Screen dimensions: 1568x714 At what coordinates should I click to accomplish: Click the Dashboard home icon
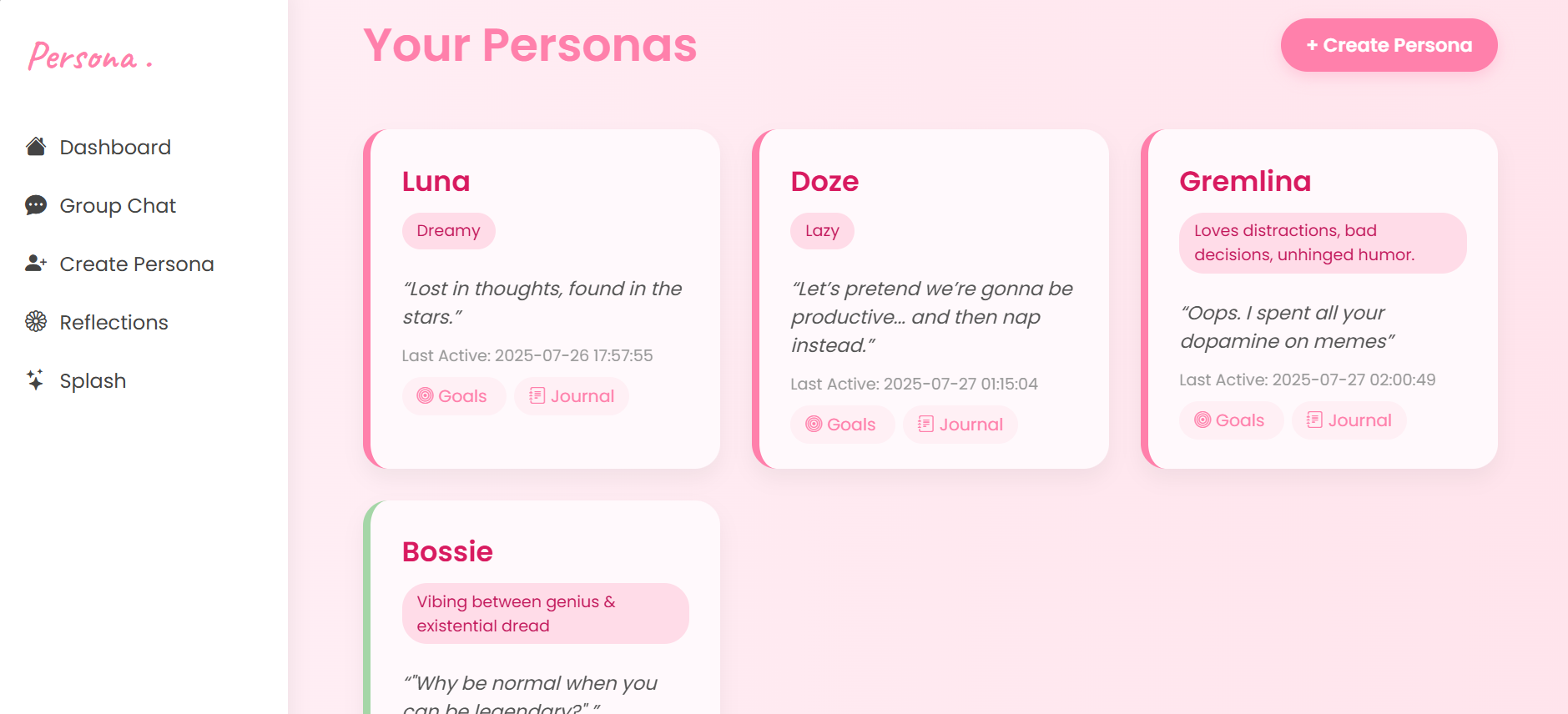tap(35, 146)
